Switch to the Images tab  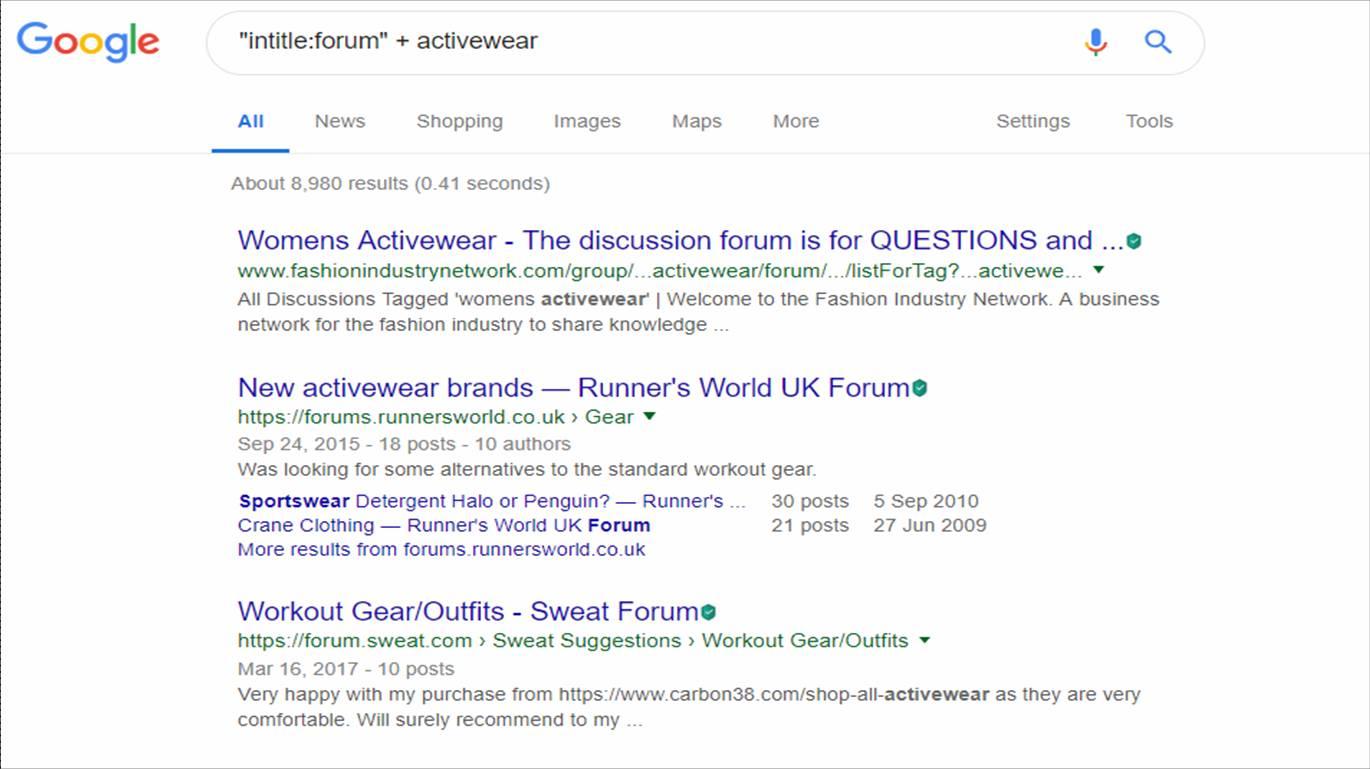pos(587,121)
